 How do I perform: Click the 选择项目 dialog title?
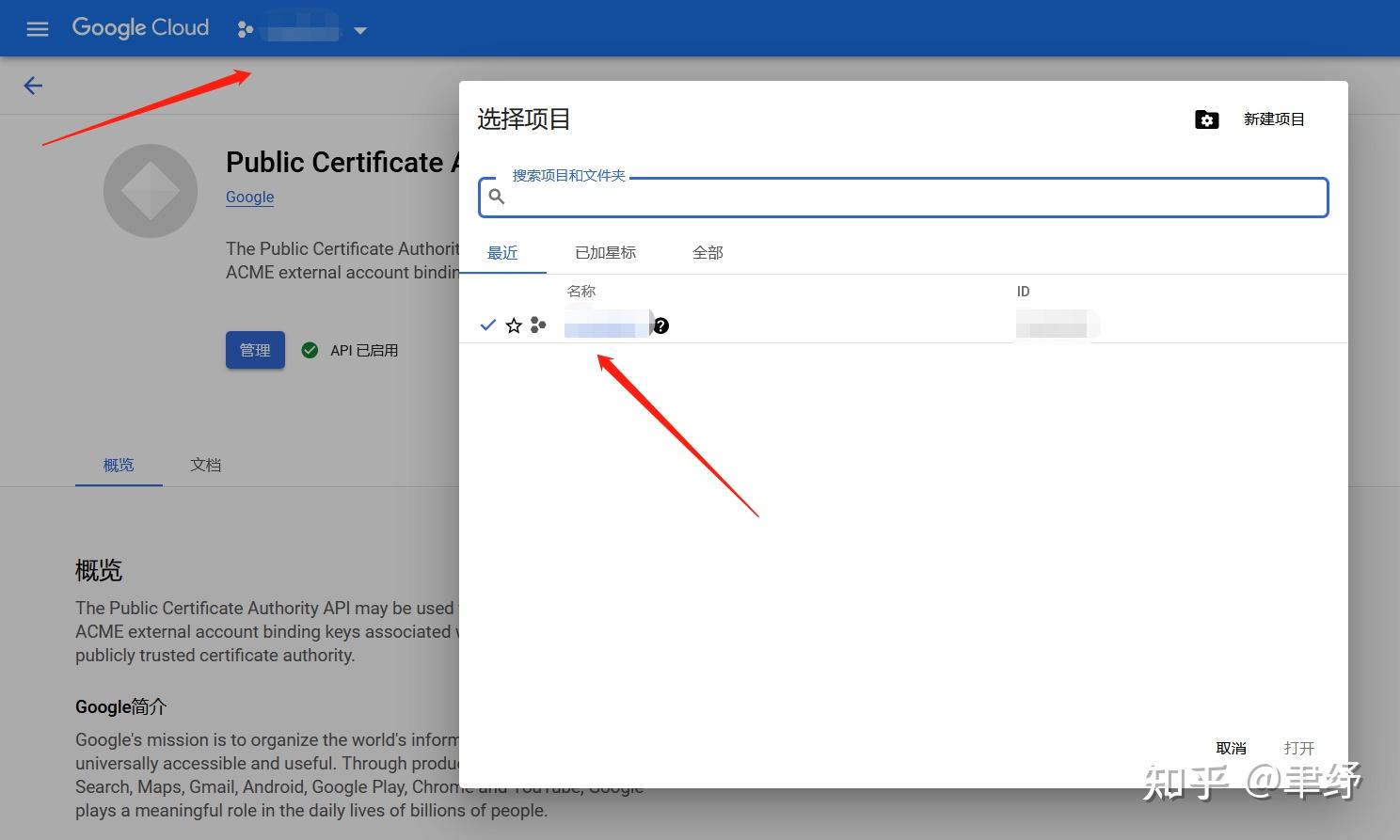coord(524,119)
